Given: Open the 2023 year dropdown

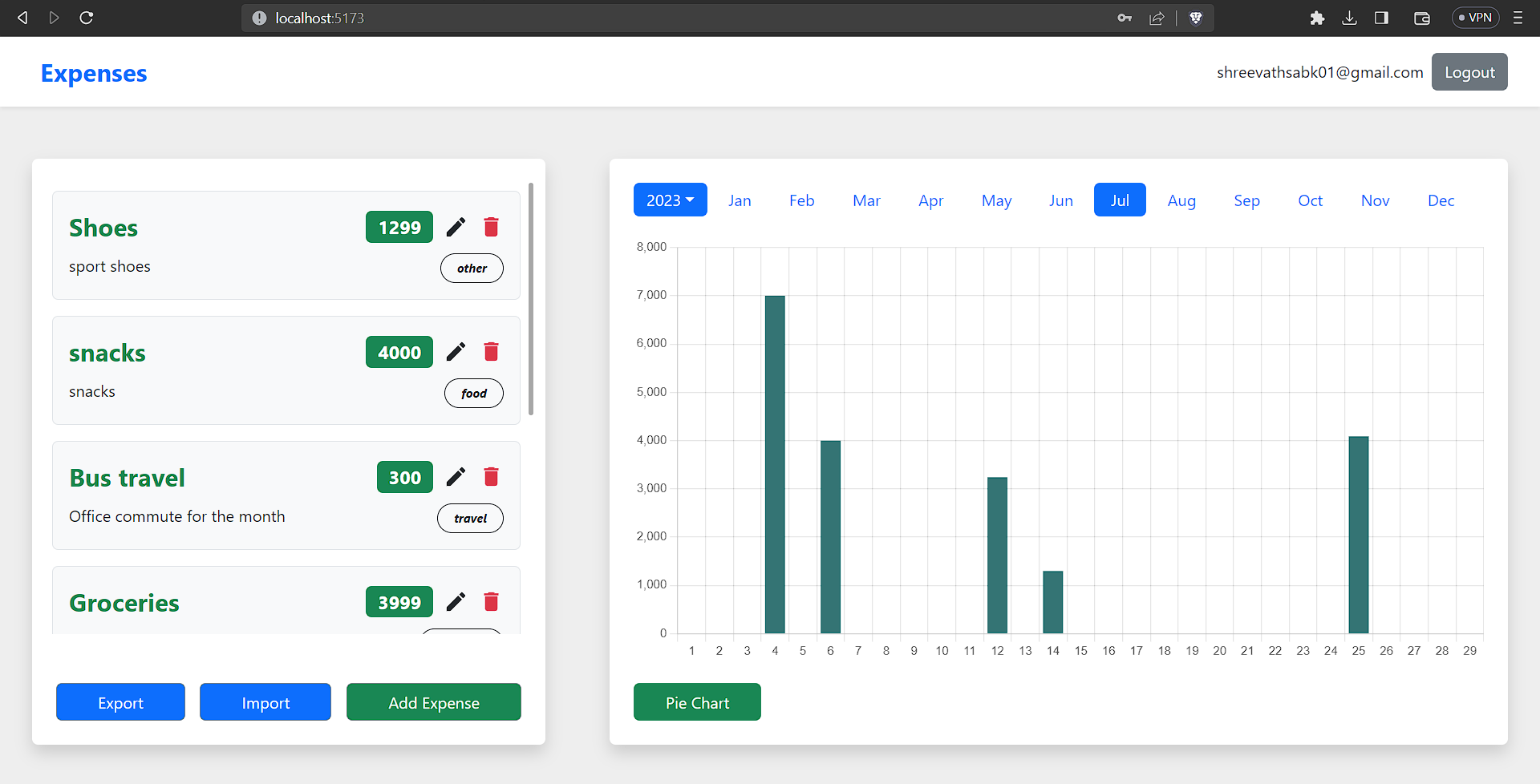Looking at the screenshot, I should (x=670, y=200).
